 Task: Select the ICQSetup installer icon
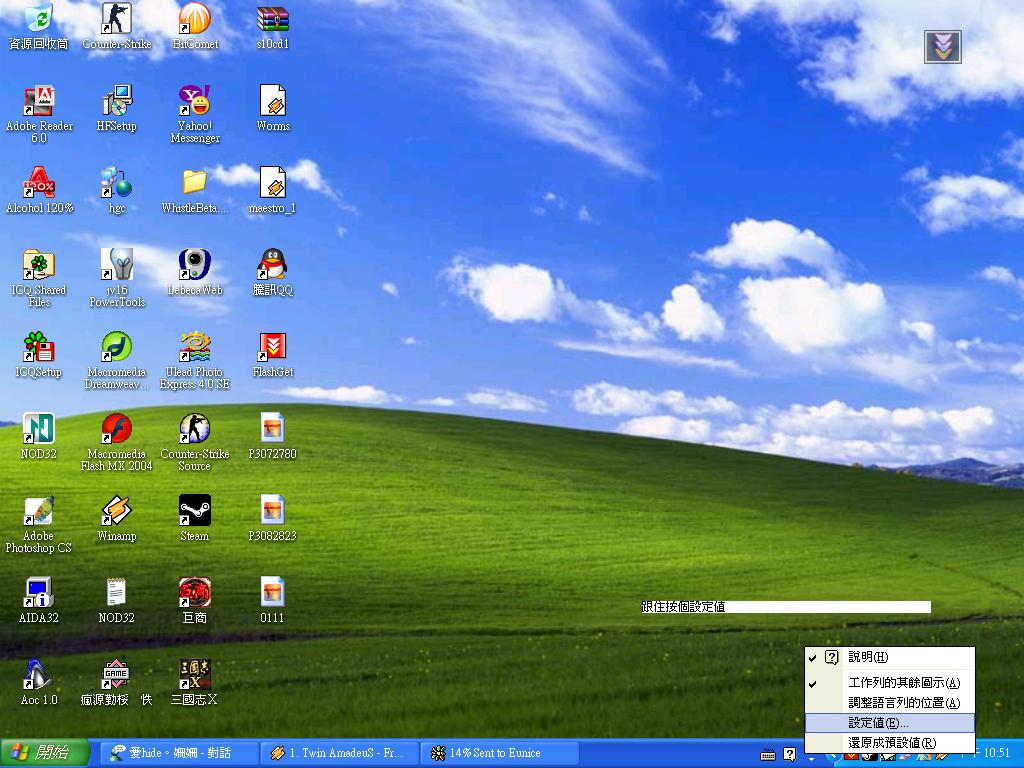click(39, 355)
